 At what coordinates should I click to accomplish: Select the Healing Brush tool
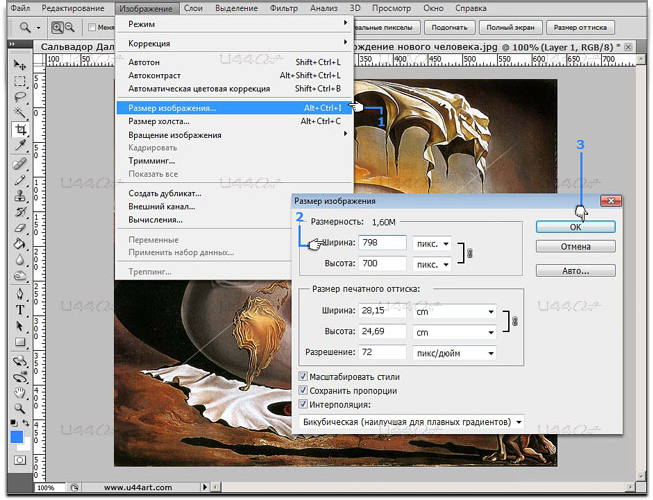pyautogui.click(x=20, y=164)
